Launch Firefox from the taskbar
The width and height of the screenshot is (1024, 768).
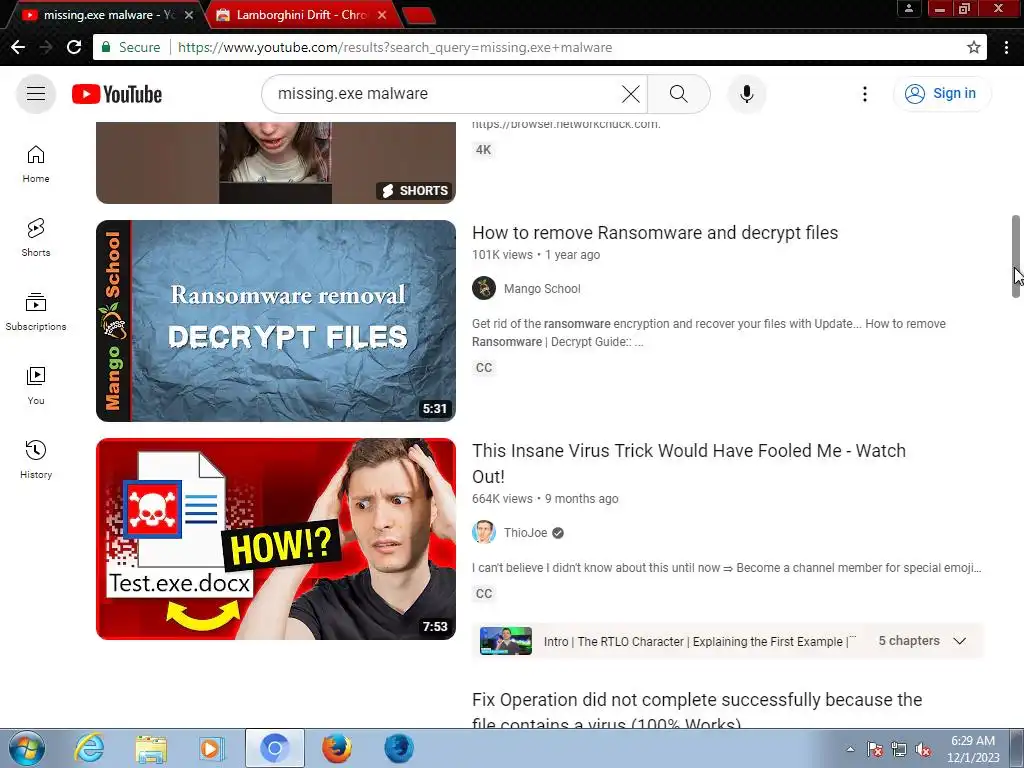[337, 748]
